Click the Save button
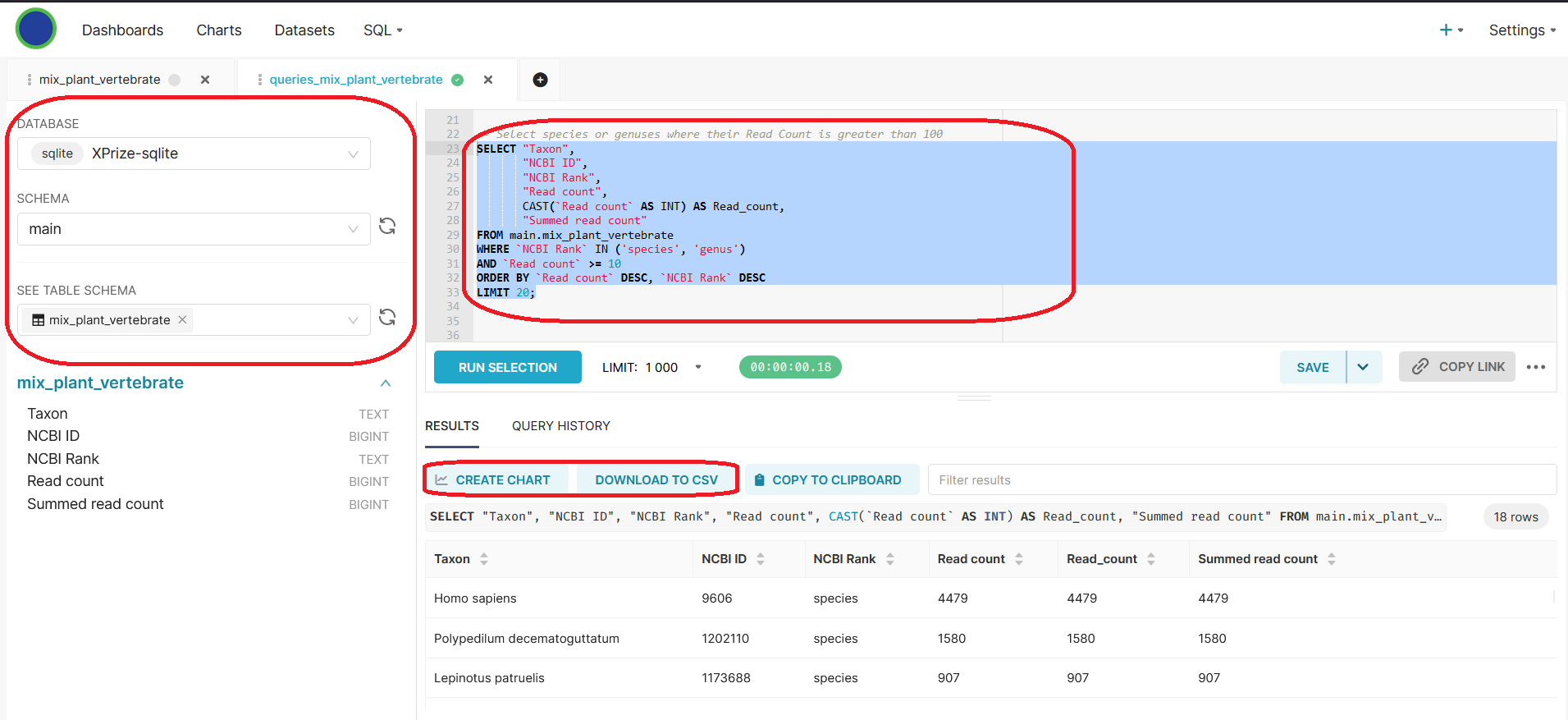1568x720 pixels. (x=1313, y=367)
